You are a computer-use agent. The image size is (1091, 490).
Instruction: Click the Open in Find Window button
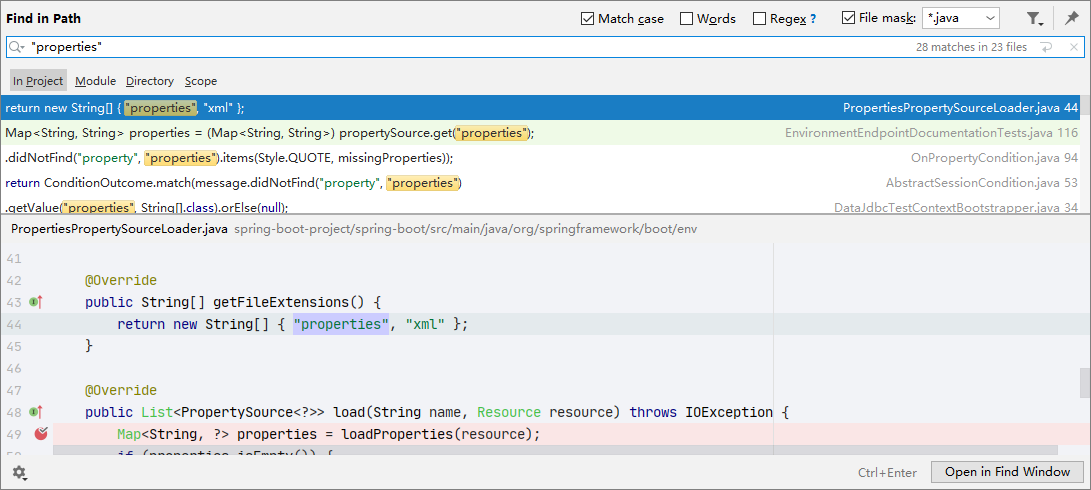tap(1007, 472)
